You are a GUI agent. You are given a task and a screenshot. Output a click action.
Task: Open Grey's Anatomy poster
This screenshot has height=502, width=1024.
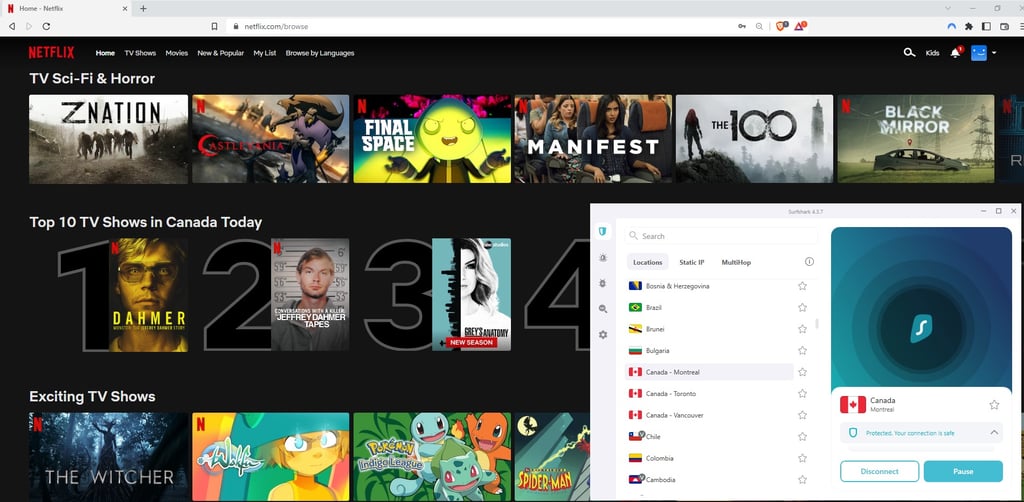(472, 295)
